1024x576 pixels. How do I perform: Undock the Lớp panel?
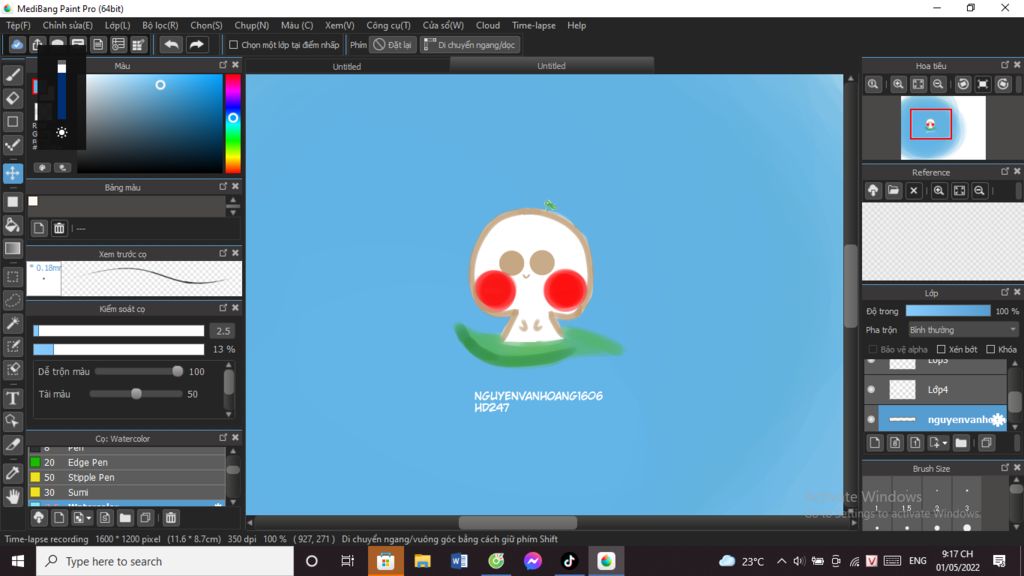click(x=1005, y=292)
